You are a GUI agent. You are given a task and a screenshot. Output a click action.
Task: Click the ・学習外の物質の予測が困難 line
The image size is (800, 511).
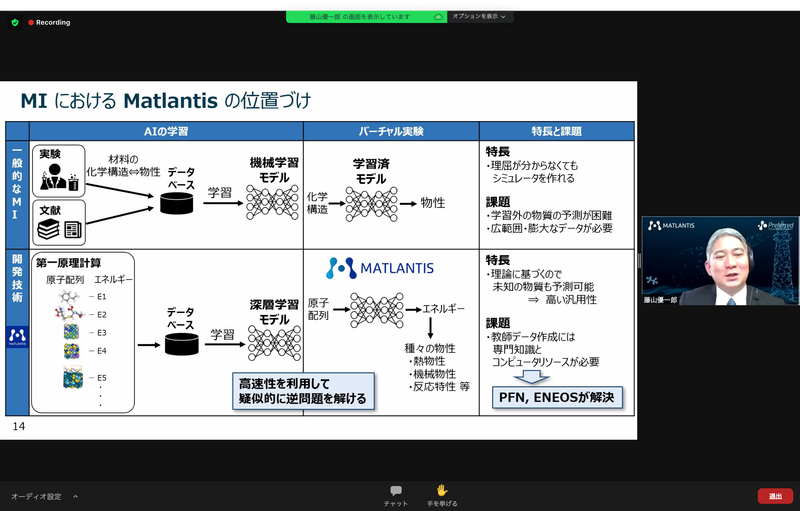coord(549,215)
